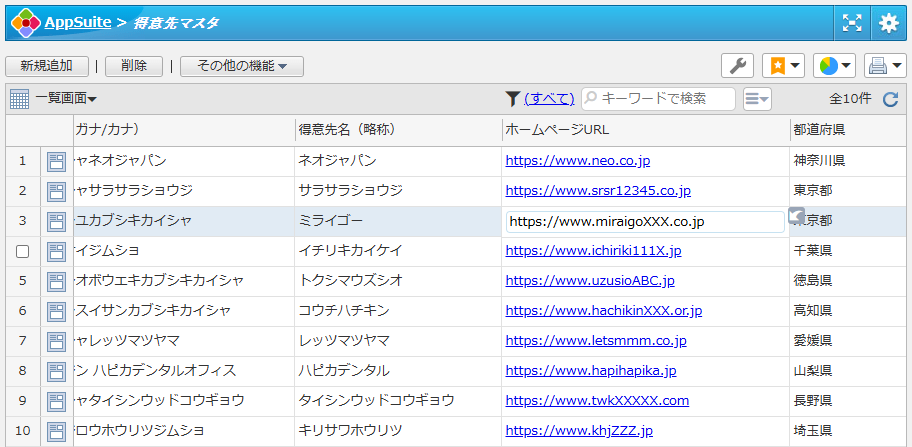Open the printer dropdown menu
The height and width of the screenshot is (447, 912).
pos(885,66)
